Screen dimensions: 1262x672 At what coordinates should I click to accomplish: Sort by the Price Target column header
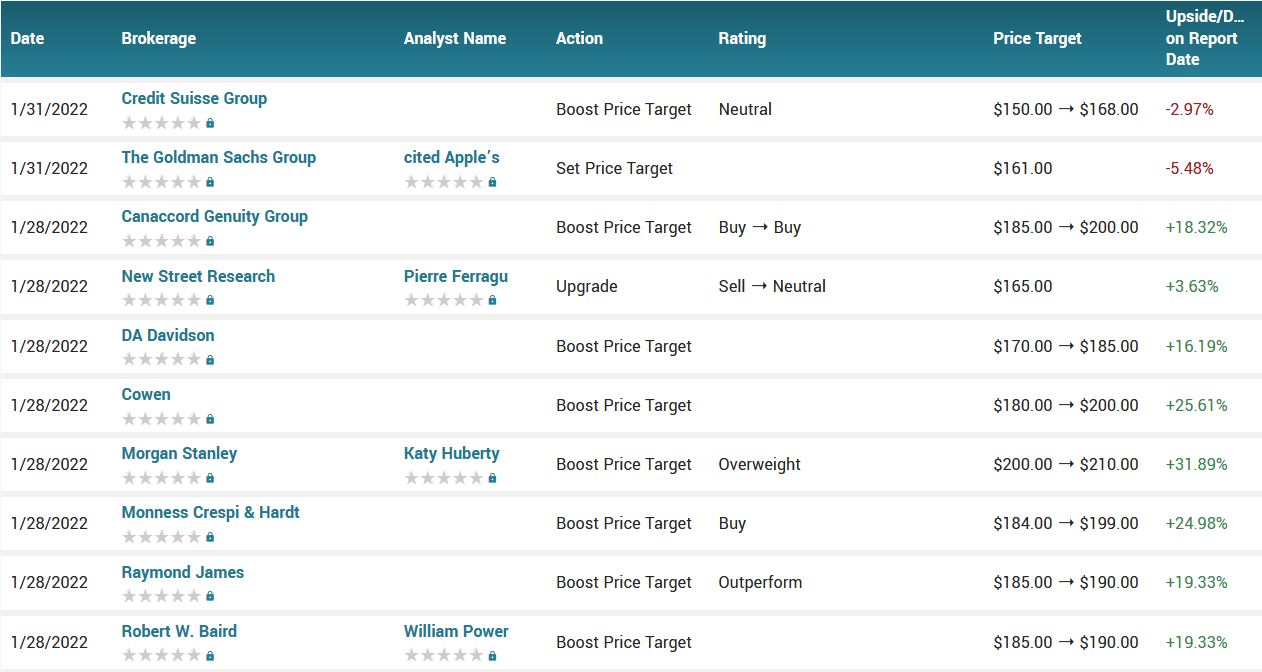(1037, 39)
